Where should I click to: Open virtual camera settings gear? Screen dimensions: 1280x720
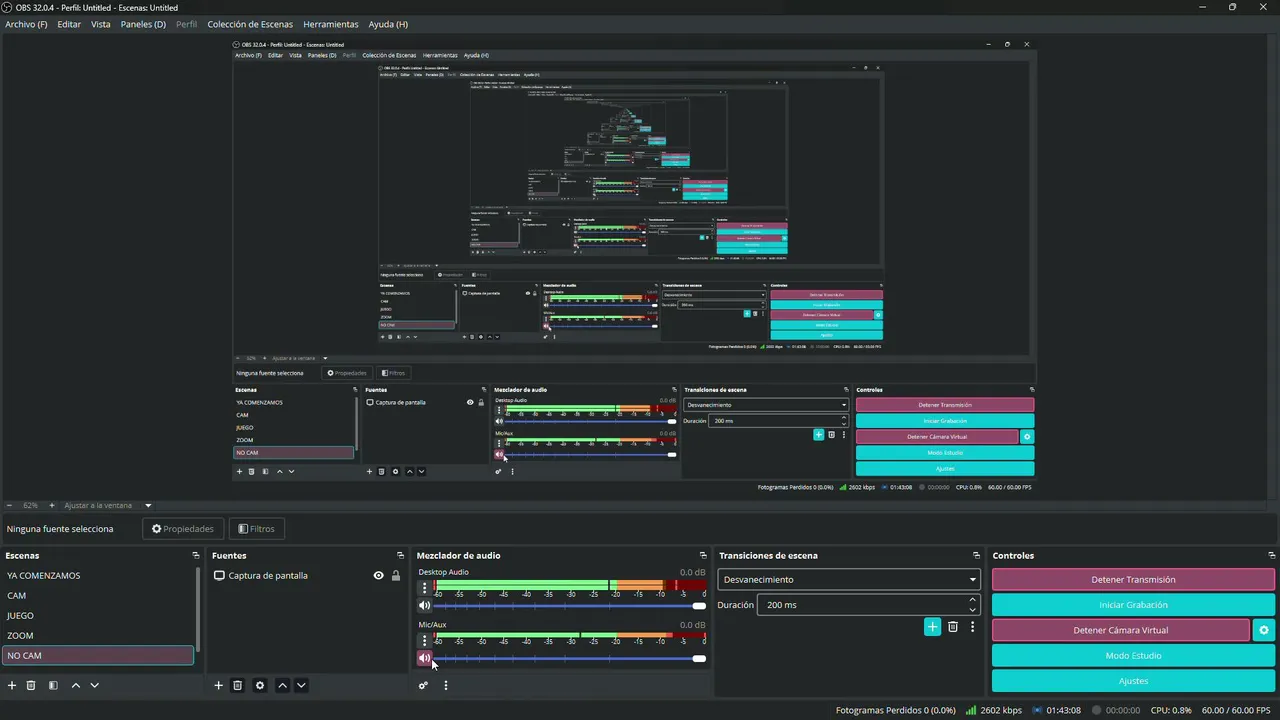click(x=1264, y=630)
